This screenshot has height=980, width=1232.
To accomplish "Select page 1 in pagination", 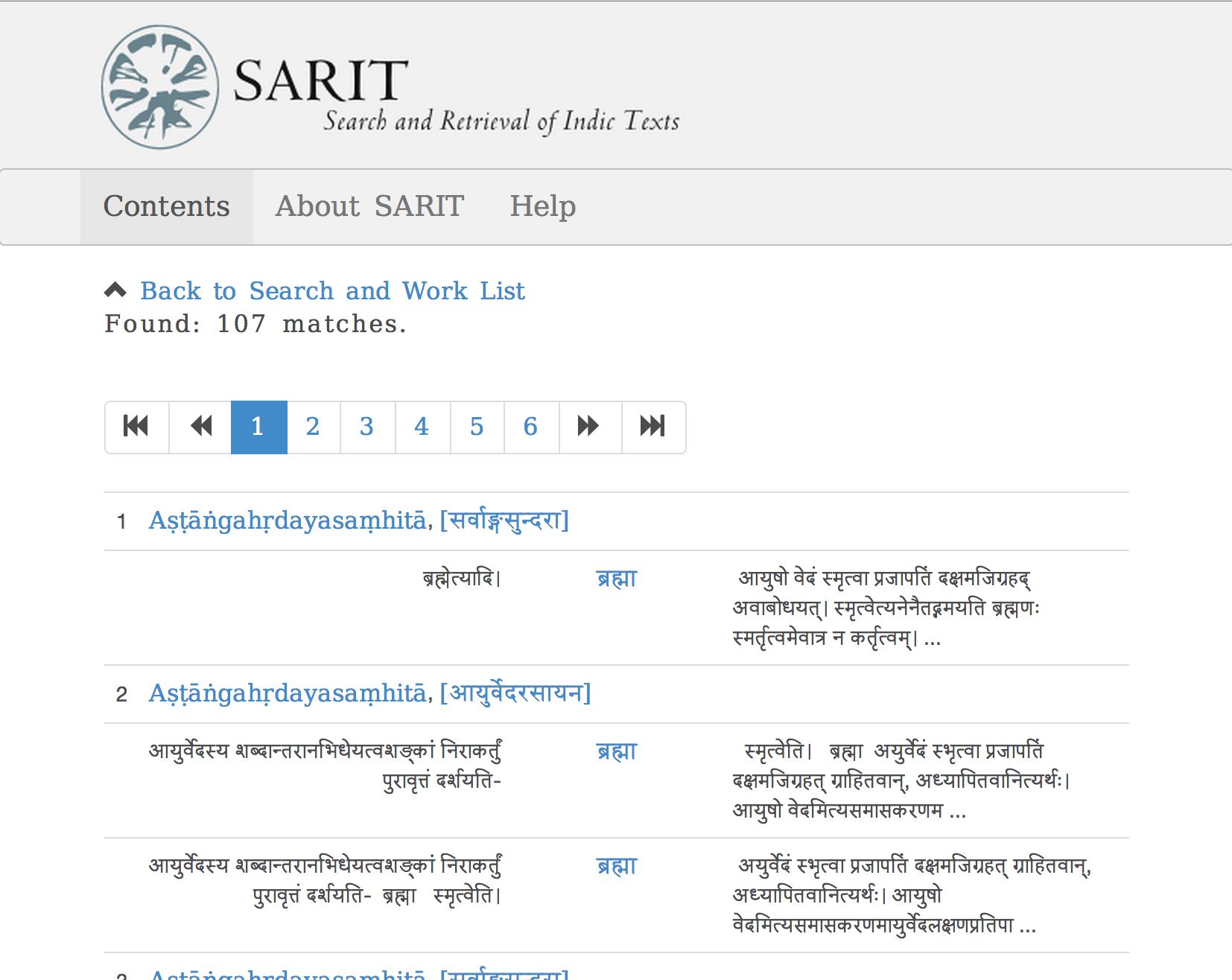I will tap(258, 427).
